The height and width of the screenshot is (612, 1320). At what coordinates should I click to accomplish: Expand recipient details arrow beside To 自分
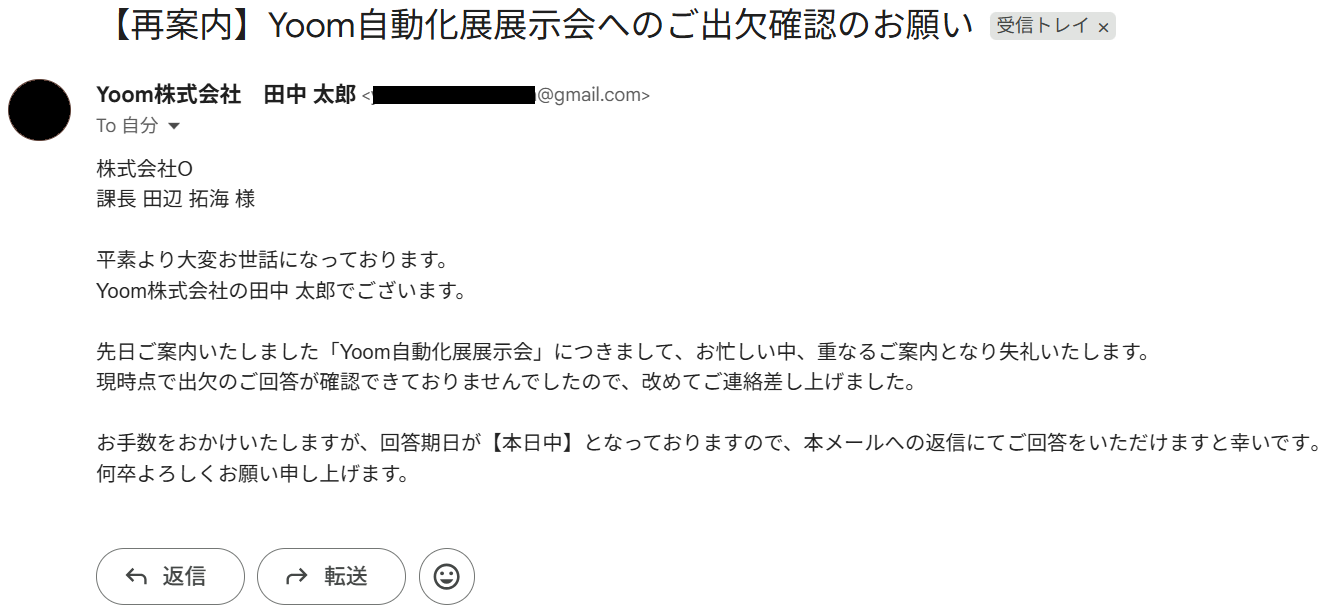173,126
